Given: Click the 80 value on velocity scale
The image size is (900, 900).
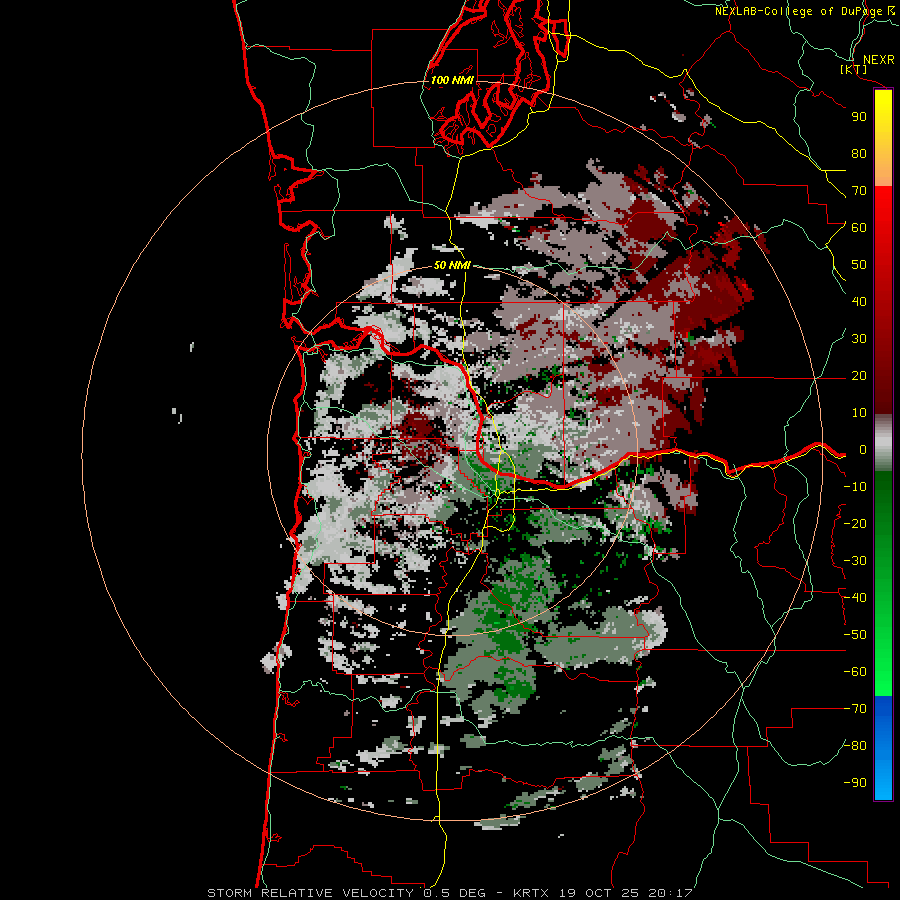Looking at the screenshot, I should [859, 154].
